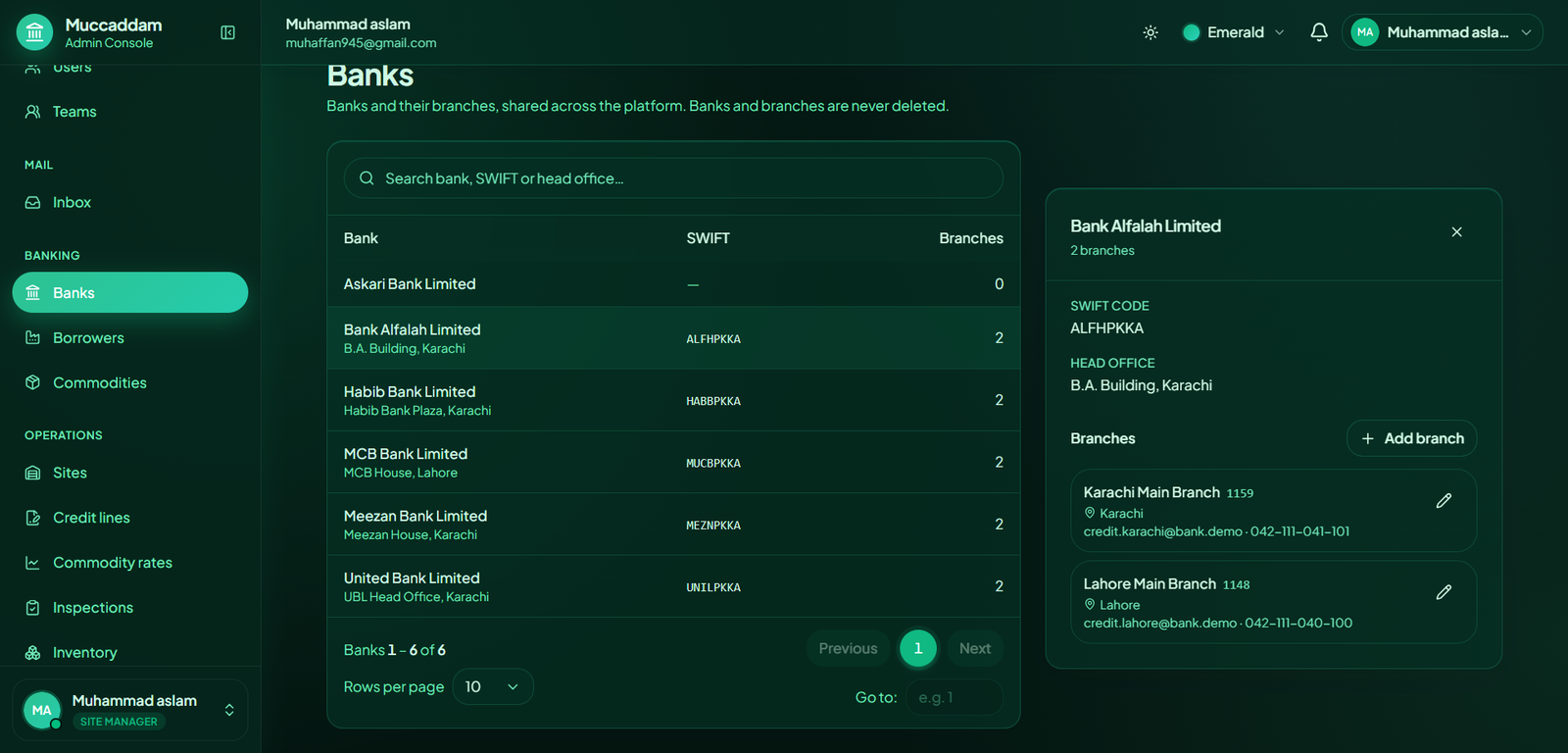Click the Add branch button

pos(1411,438)
